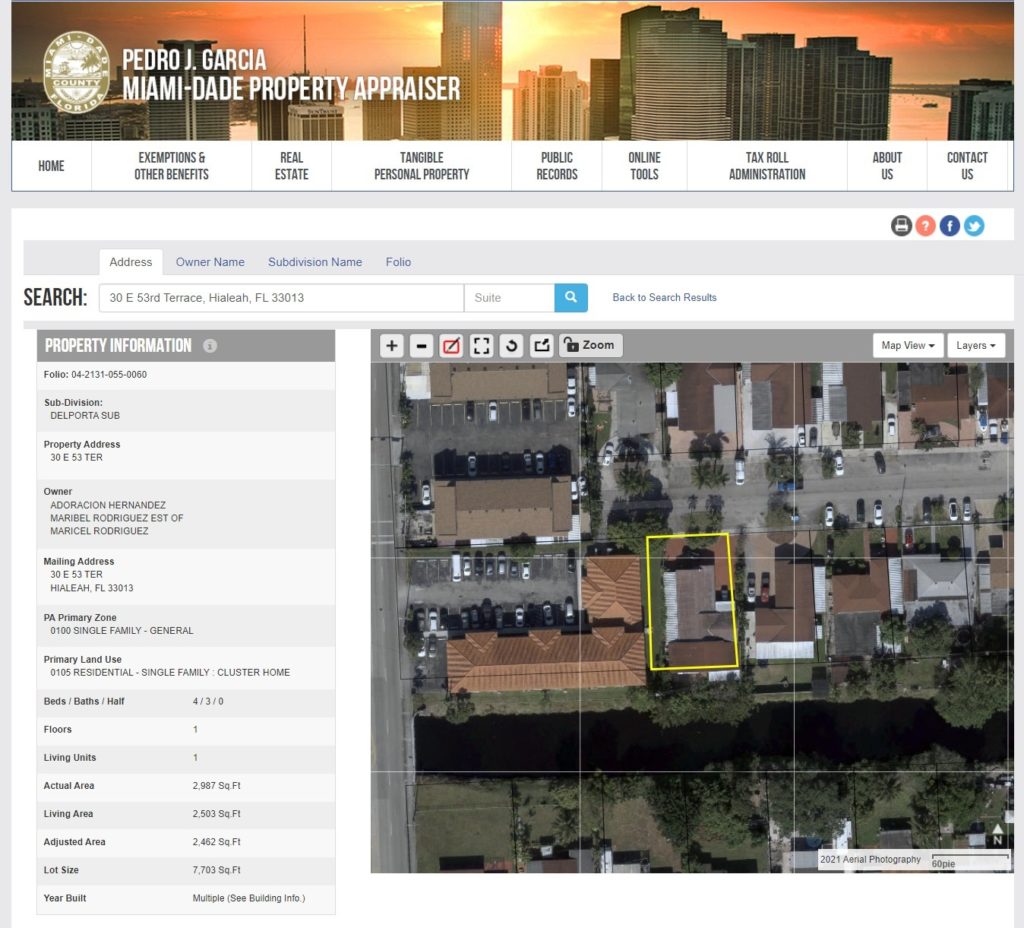Reset the map with the rotate arrow icon
The image size is (1024, 928).
click(x=512, y=346)
